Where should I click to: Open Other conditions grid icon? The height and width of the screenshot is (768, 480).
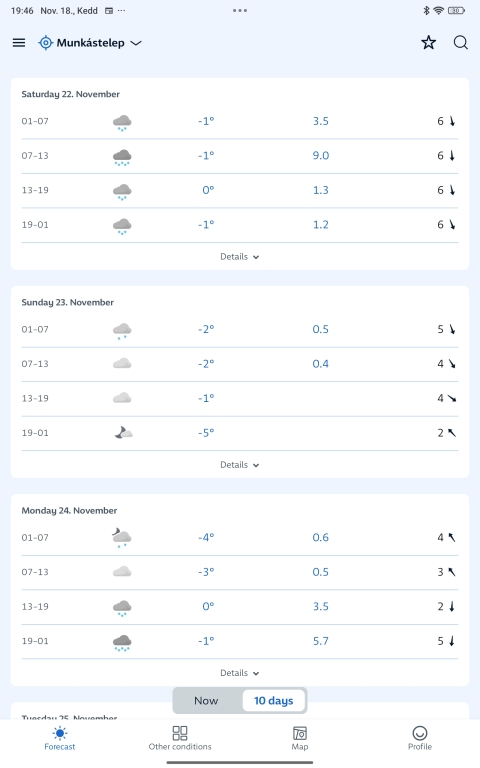pyautogui.click(x=180, y=733)
